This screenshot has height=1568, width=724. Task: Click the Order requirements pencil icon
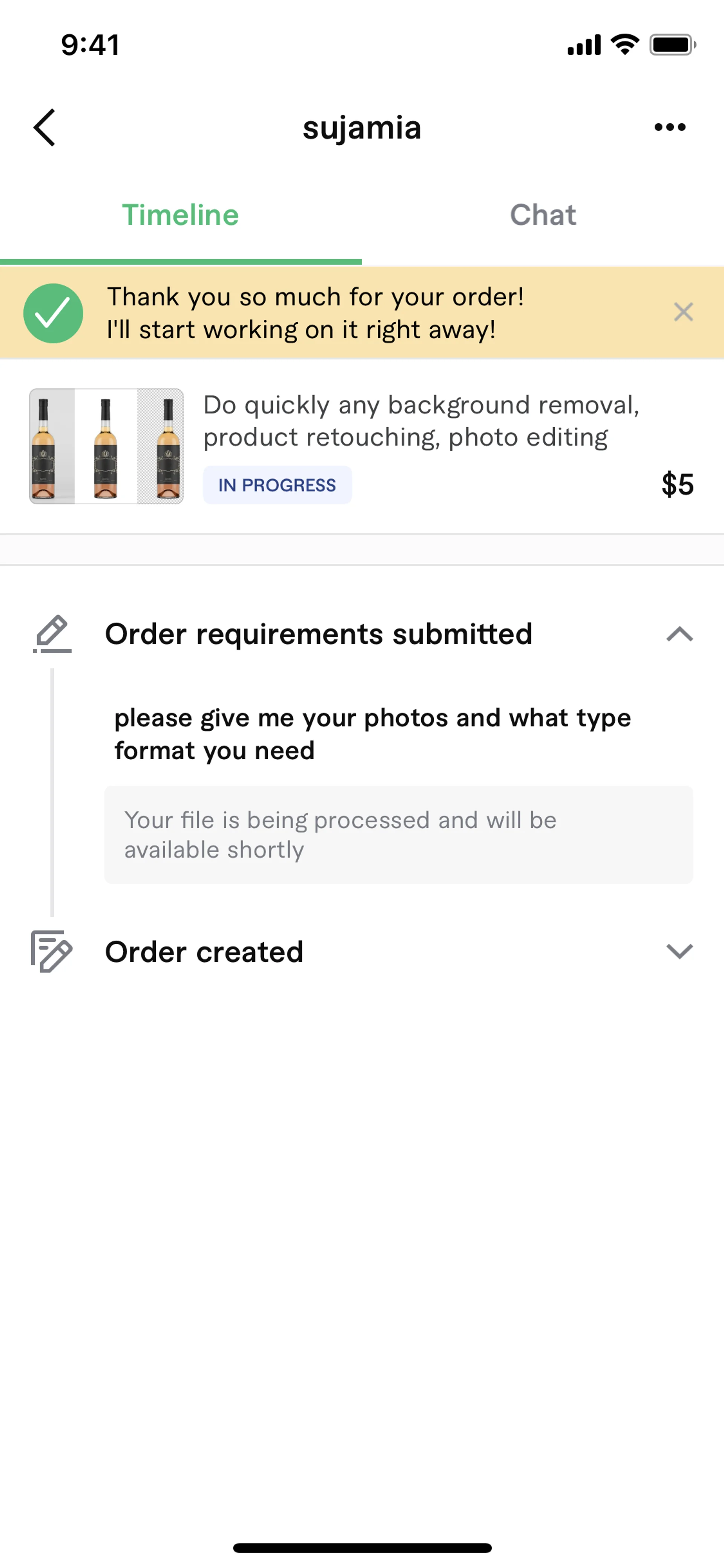click(52, 634)
